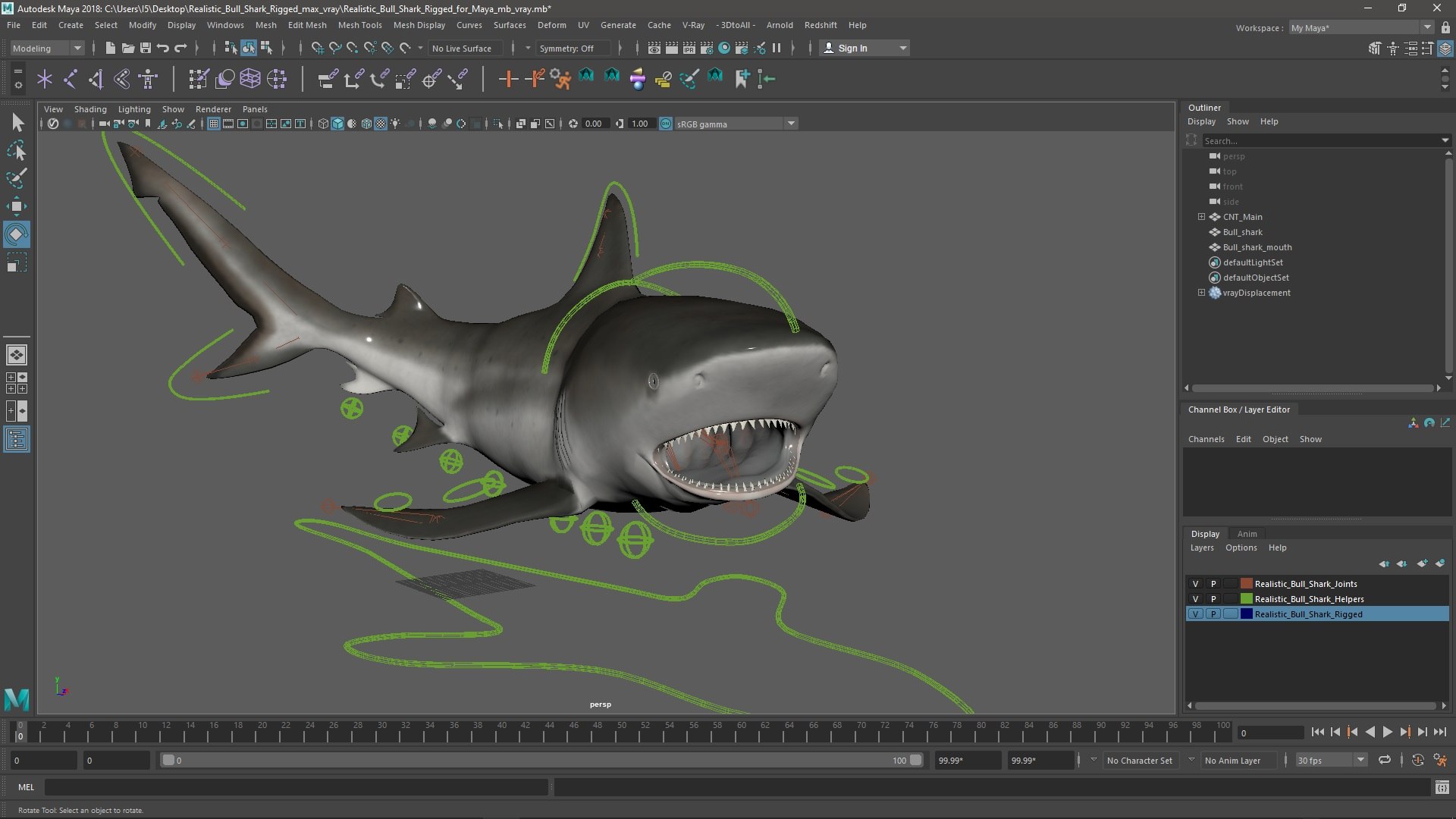Open the Symmetry: Off dropdown

[573, 48]
